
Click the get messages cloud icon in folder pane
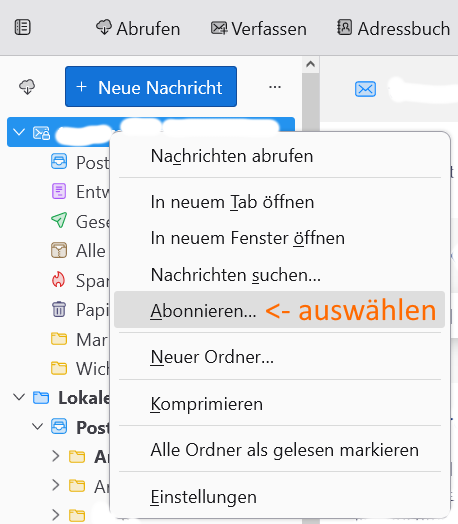click(x=27, y=87)
